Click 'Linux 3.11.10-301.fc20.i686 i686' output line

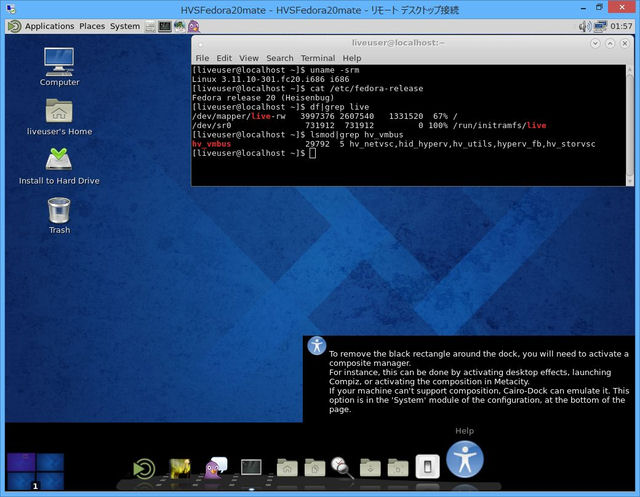[x=271, y=79]
